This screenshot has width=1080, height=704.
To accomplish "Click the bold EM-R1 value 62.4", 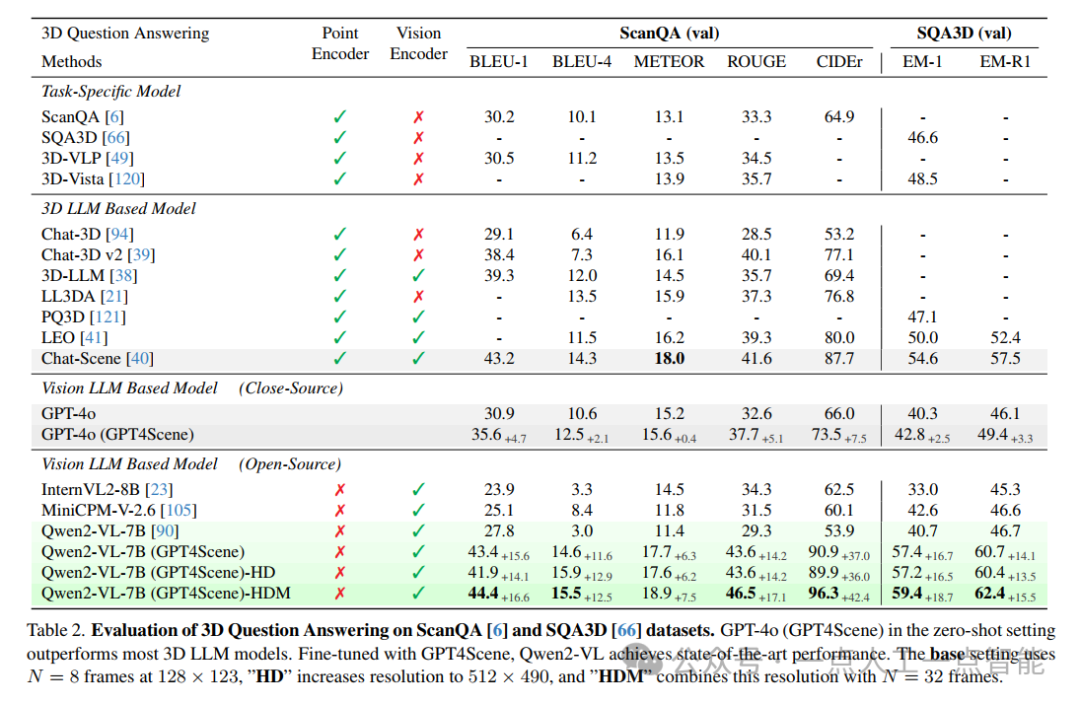I will point(989,593).
